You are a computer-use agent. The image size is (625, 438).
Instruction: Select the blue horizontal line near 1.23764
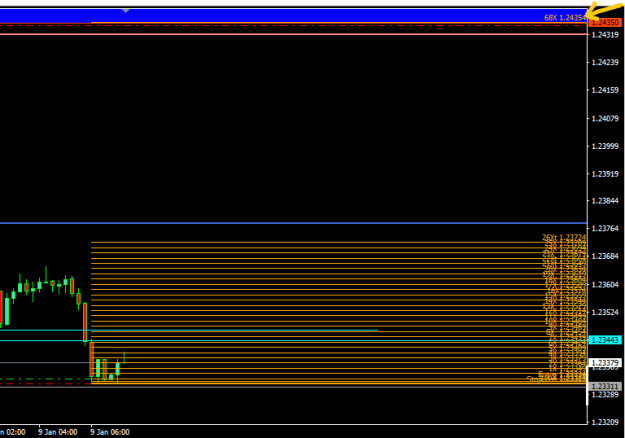pos(293,223)
